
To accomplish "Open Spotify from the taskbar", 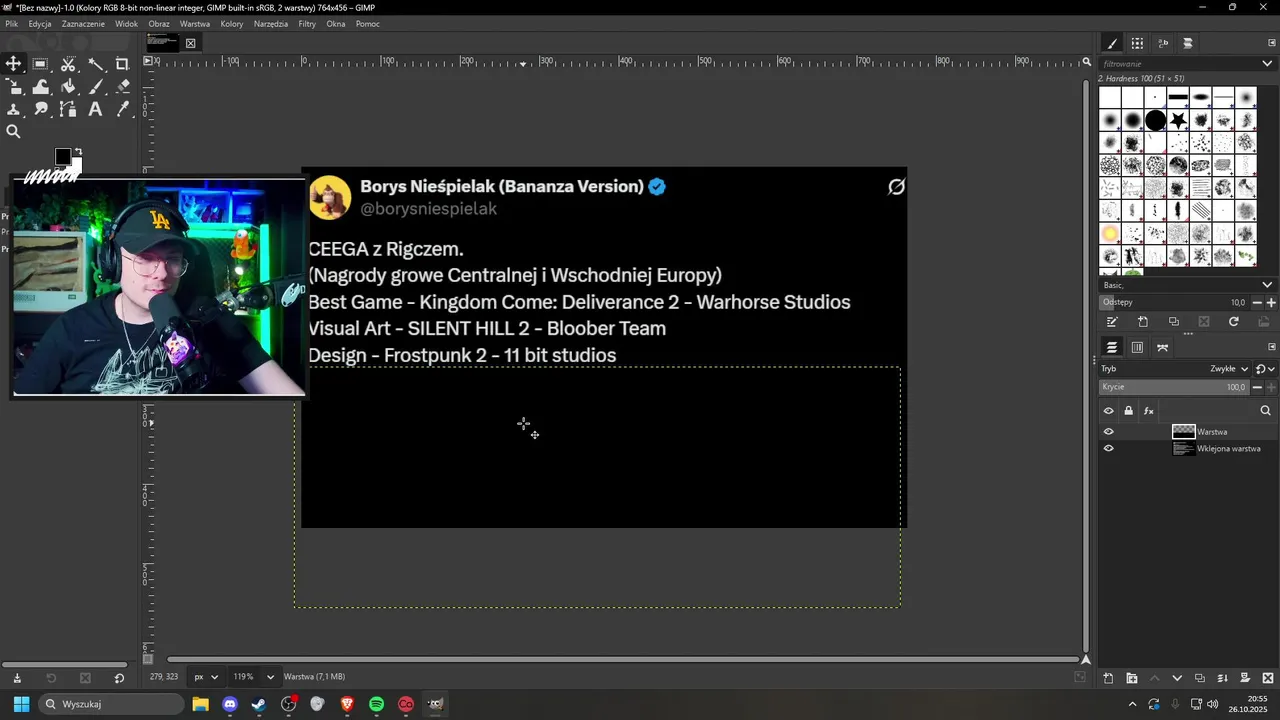I will (x=377, y=704).
